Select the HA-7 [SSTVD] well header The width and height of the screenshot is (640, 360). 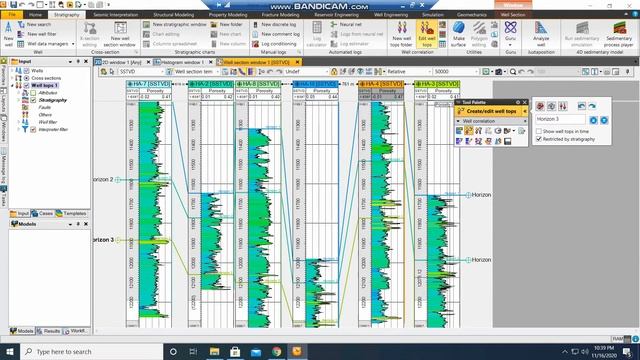[149, 84]
